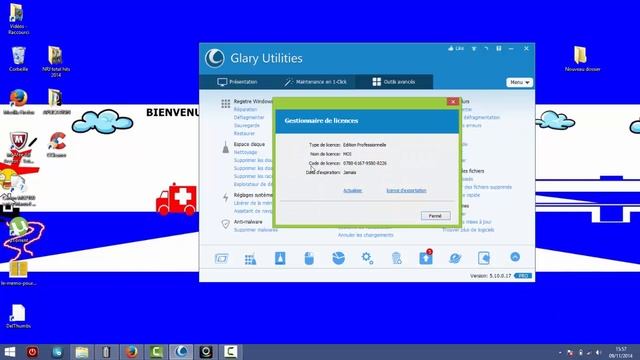Open the update arrow icon with red badge
This screenshot has width=640, height=360.
pyautogui.click(x=426, y=257)
